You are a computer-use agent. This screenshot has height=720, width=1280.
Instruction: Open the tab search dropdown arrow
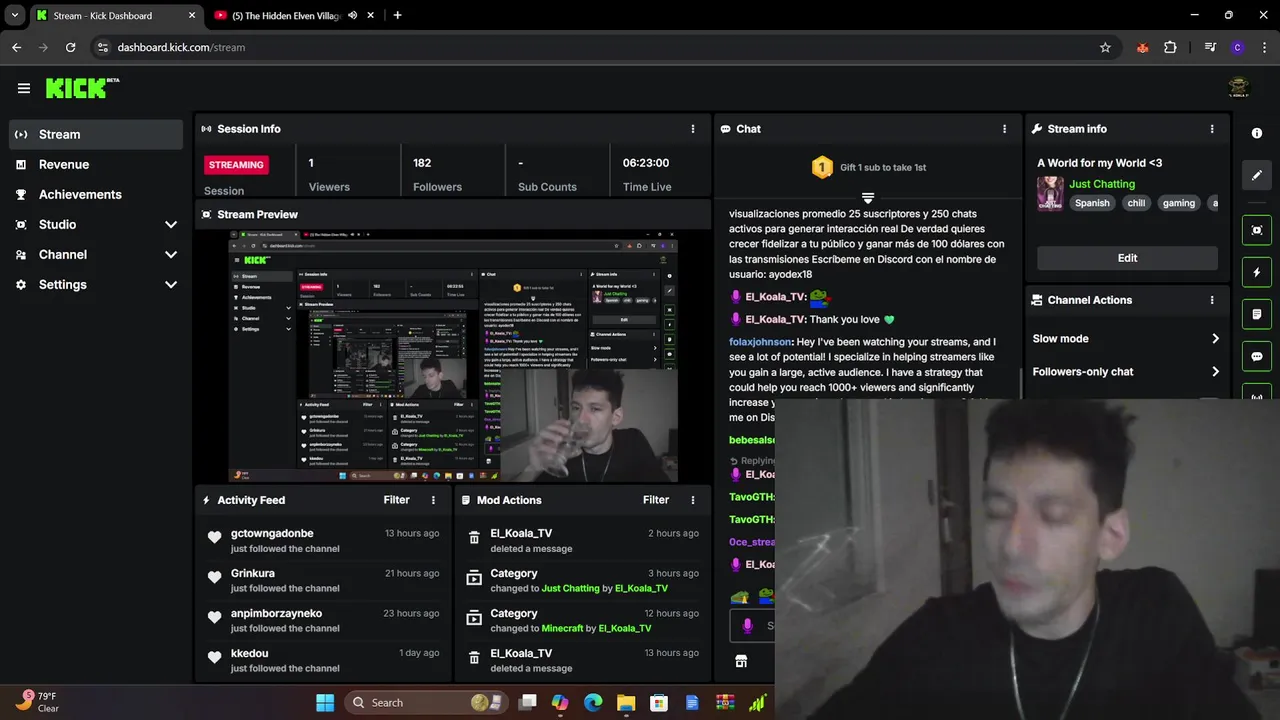click(x=14, y=15)
